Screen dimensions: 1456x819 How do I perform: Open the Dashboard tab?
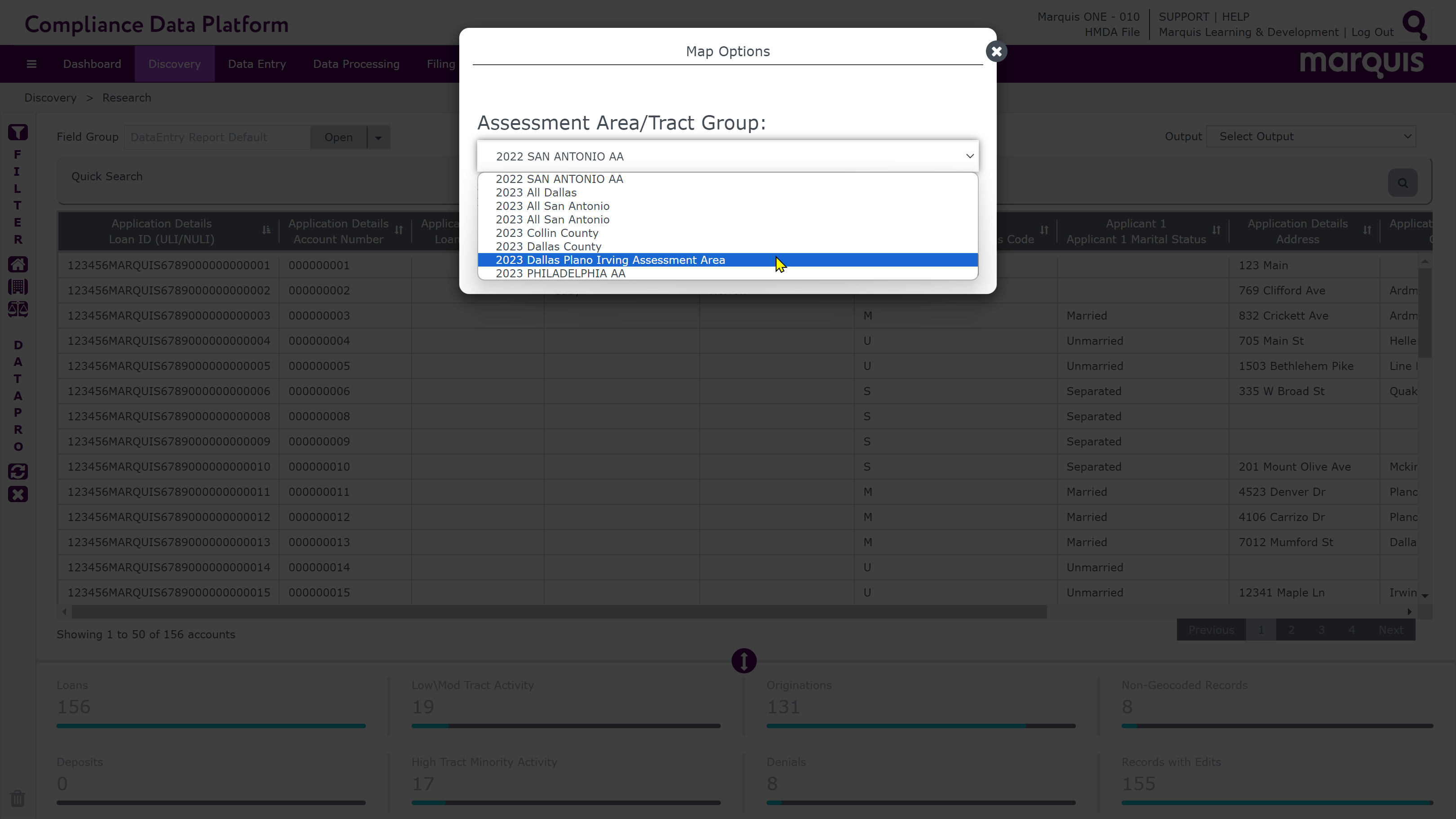[x=92, y=64]
